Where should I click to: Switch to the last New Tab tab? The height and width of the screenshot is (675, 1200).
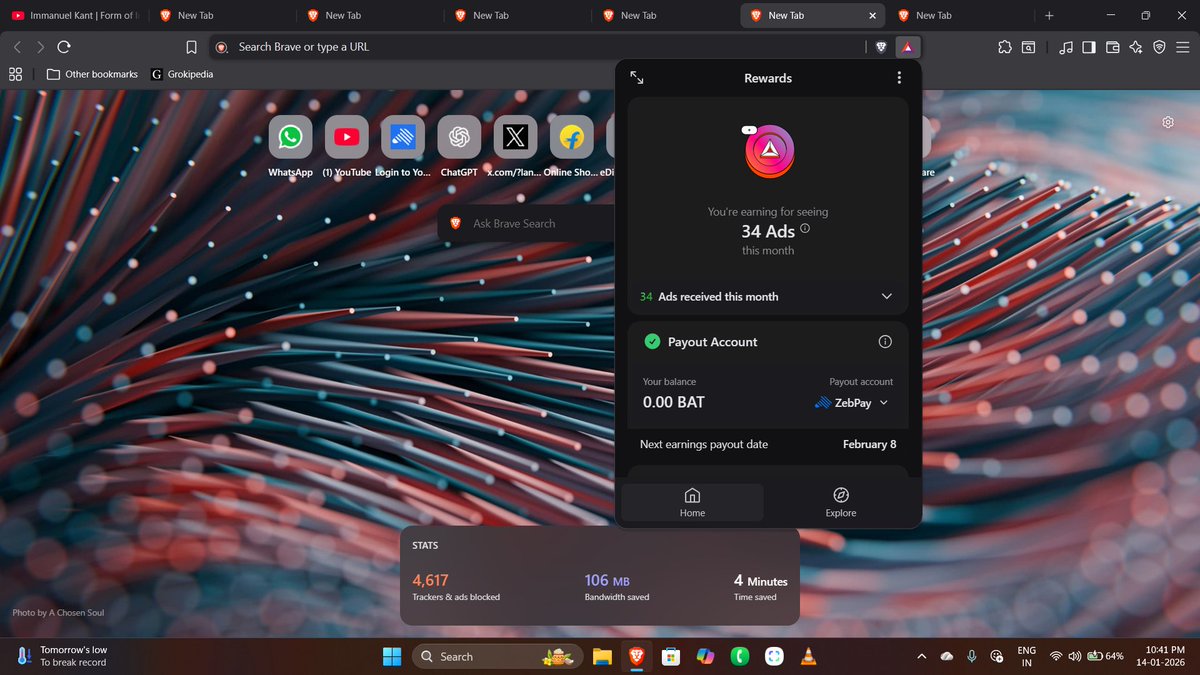tap(960, 15)
